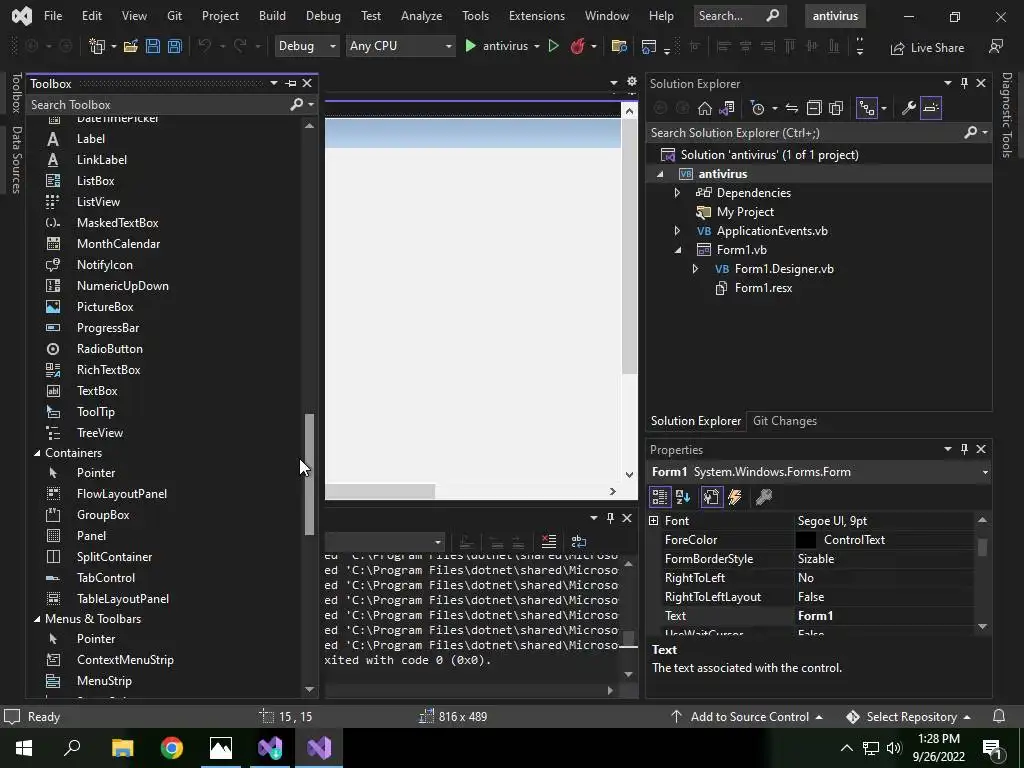
Task: Click the designer horizontal scrollbar thumb
Action: click(x=380, y=491)
